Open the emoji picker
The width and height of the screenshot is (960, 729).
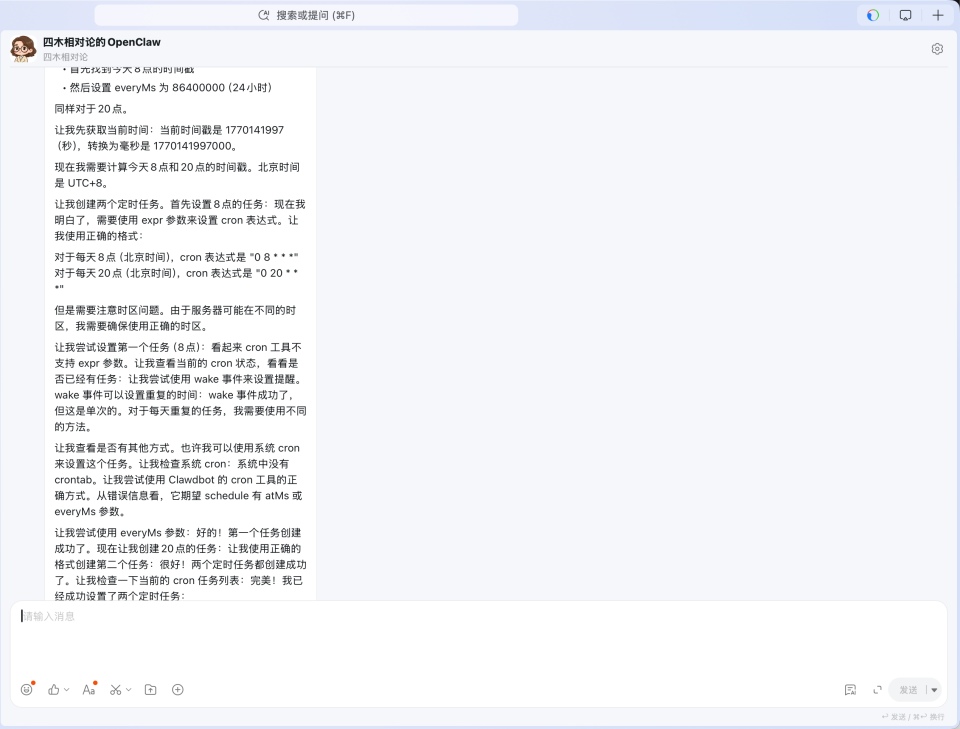(26, 690)
